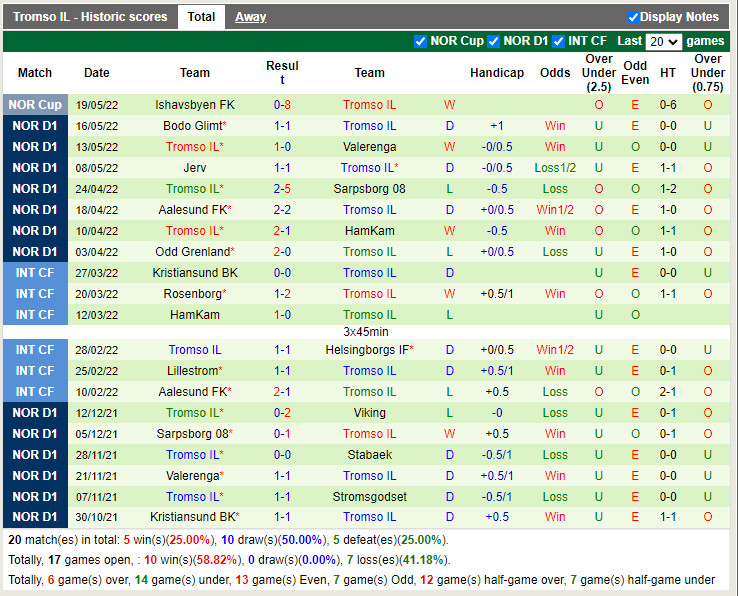The image size is (738, 596).
Task: Select the Rosenborg team link
Action: point(192,294)
